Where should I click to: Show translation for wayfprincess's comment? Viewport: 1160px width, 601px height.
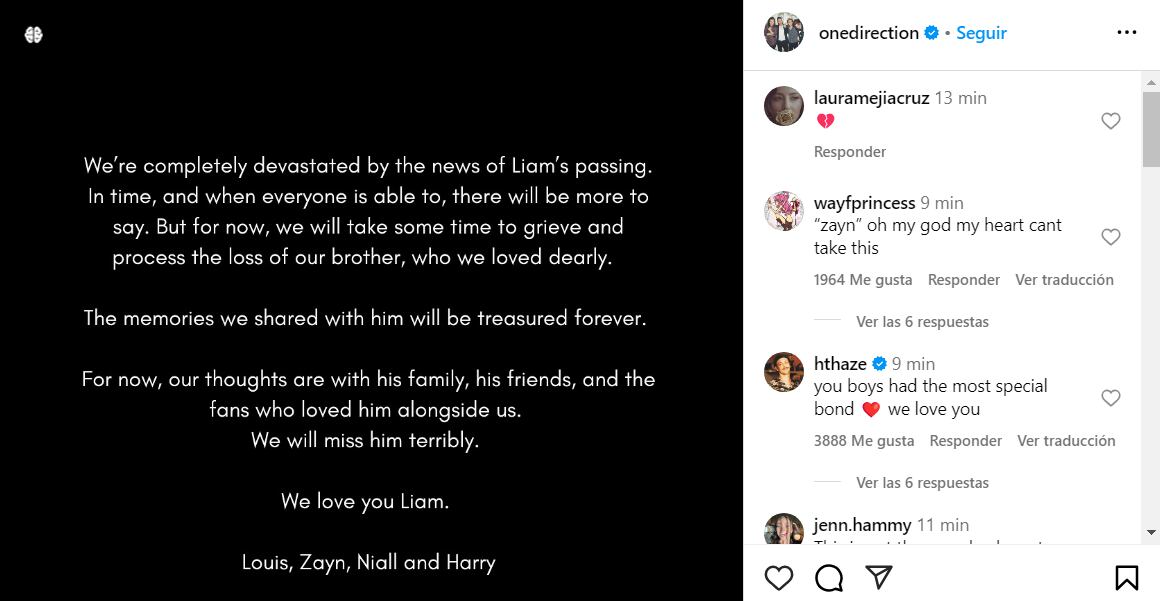pos(1064,279)
